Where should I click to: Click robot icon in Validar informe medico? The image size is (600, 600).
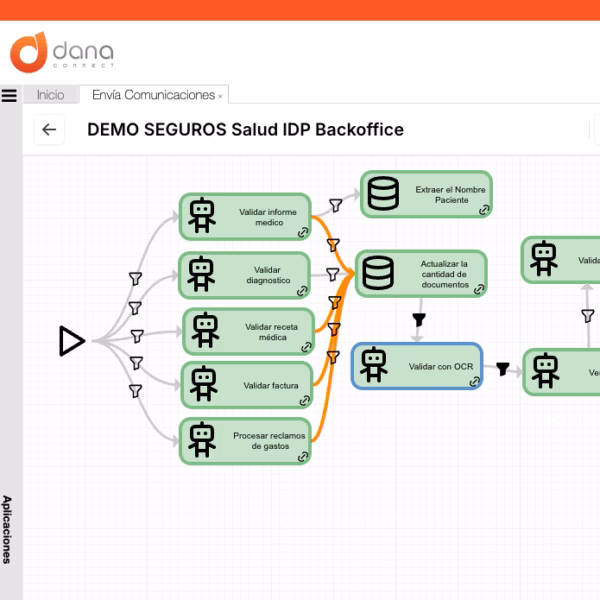click(x=202, y=215)
